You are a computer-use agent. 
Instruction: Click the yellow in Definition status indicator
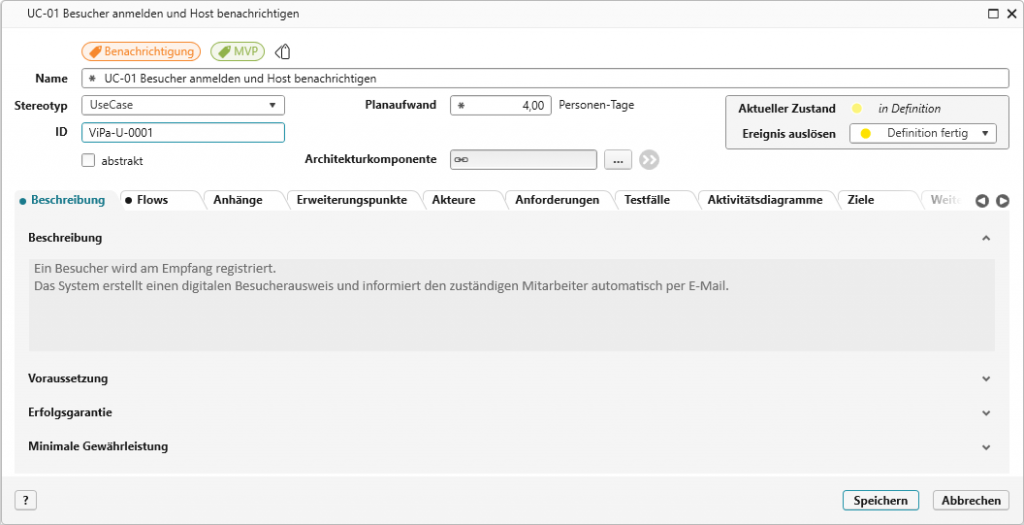[x=857, y=108]
